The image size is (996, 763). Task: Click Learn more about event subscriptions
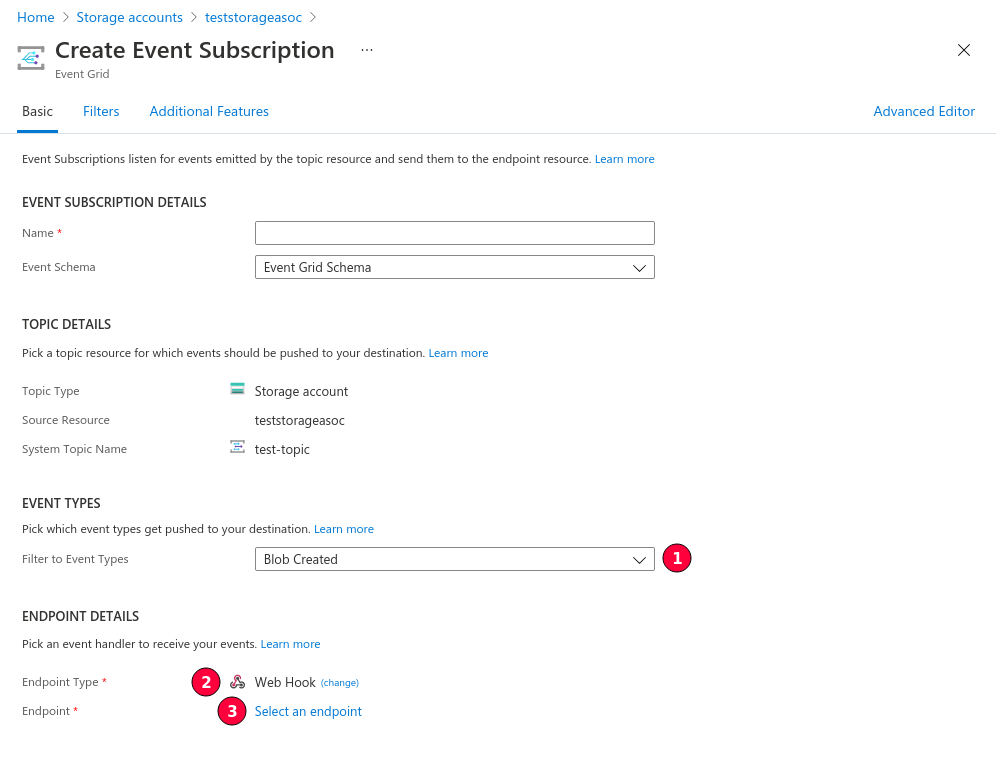coord(624,159)
